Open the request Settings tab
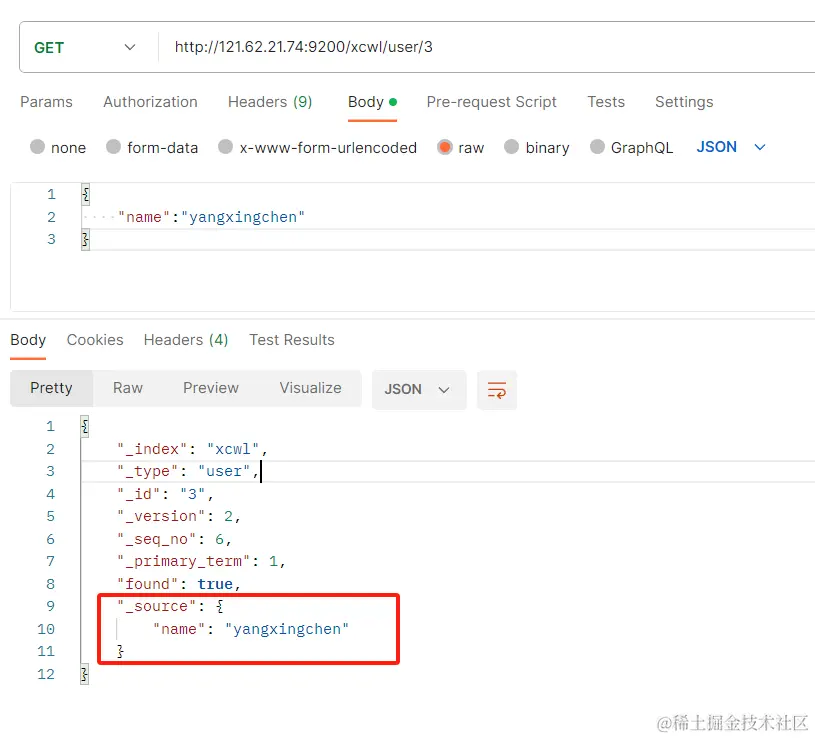This screenshot has height=739, width=815. (684, 102)
